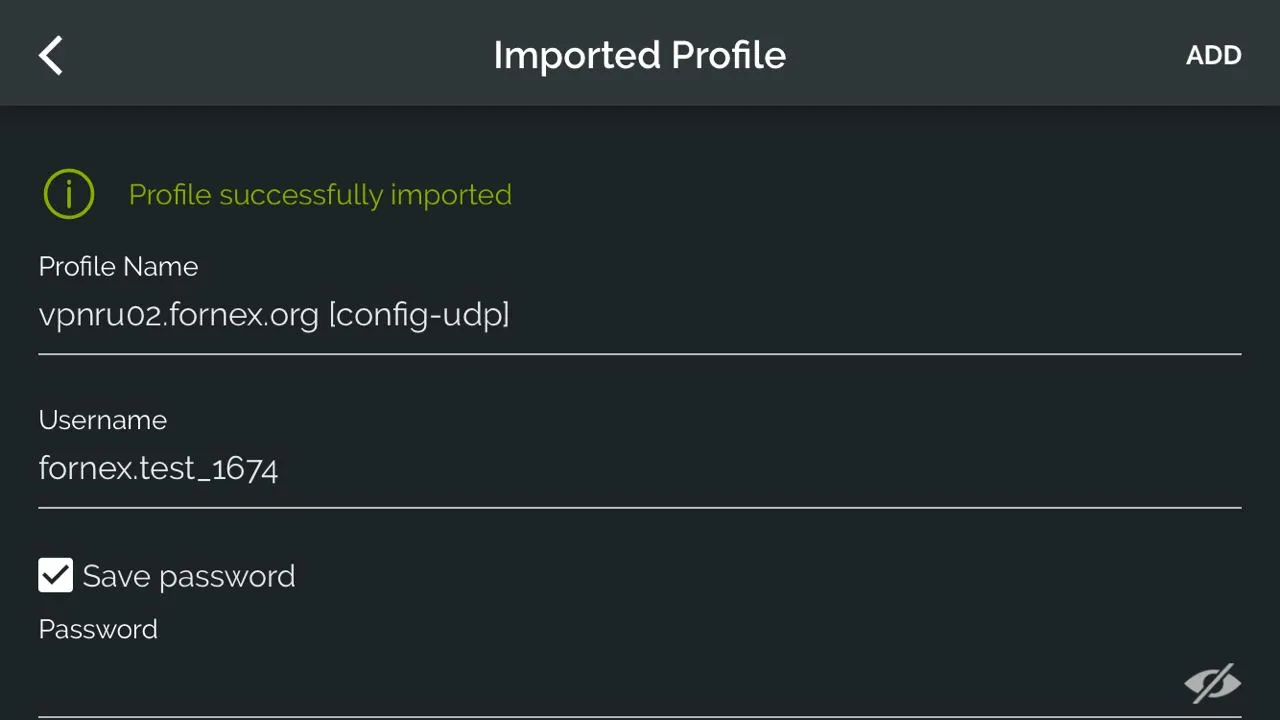Reveal password with the crossed-eye icon
This screenshot has height=720, width=1280.
click(1212, 683)
